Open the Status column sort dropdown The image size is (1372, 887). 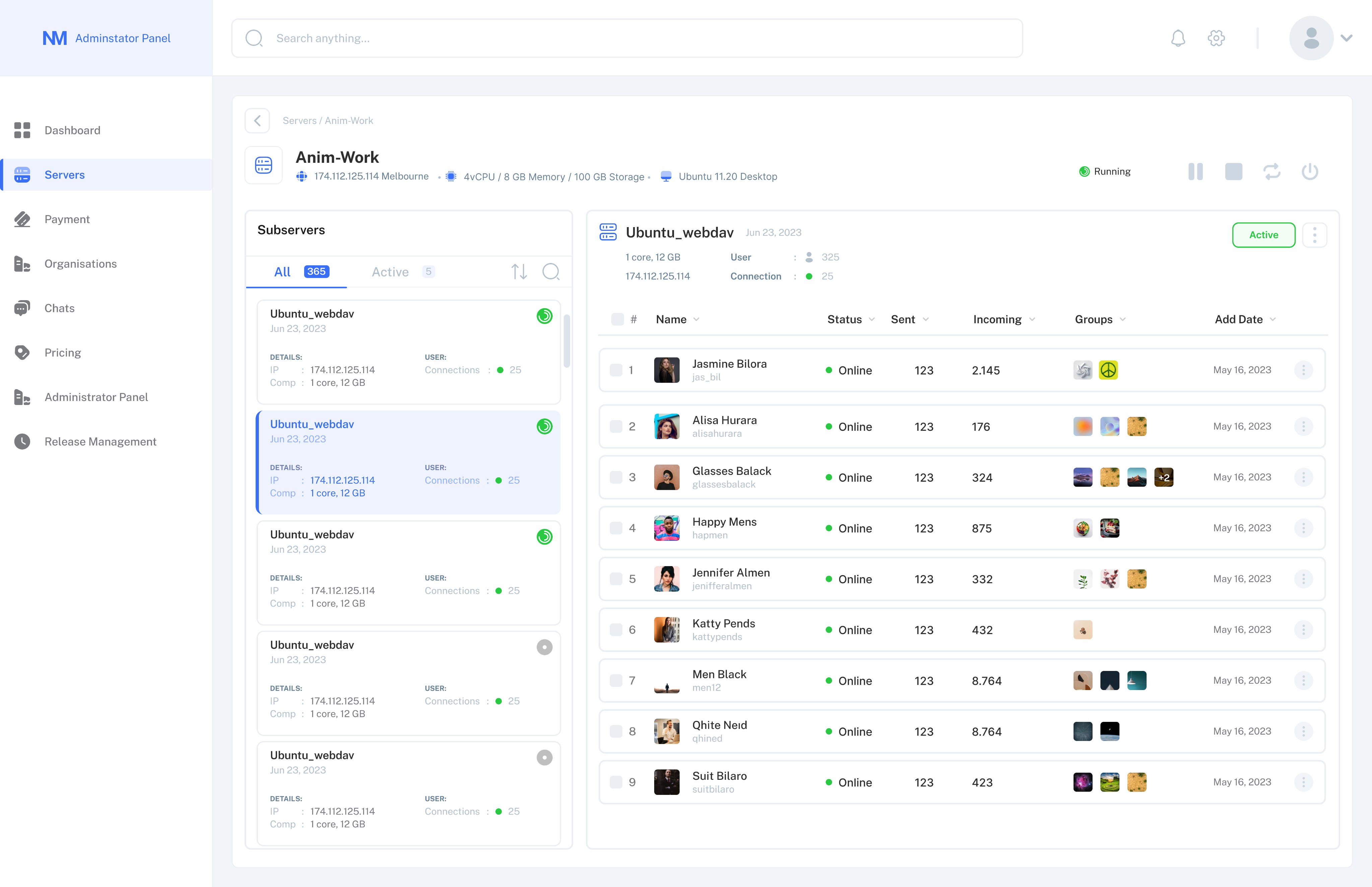872,319
